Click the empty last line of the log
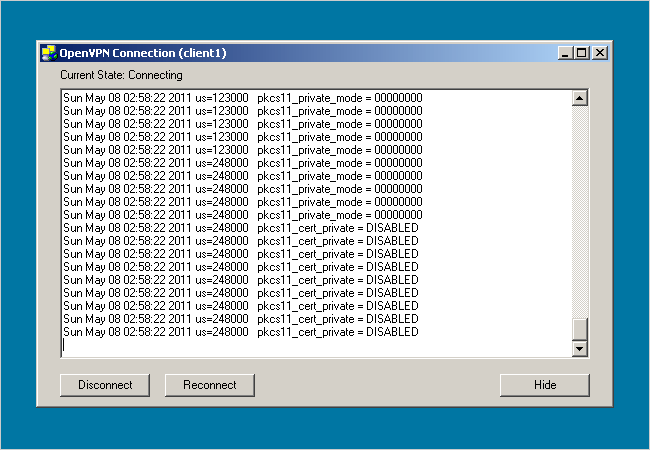 click(x=317, y=345)
